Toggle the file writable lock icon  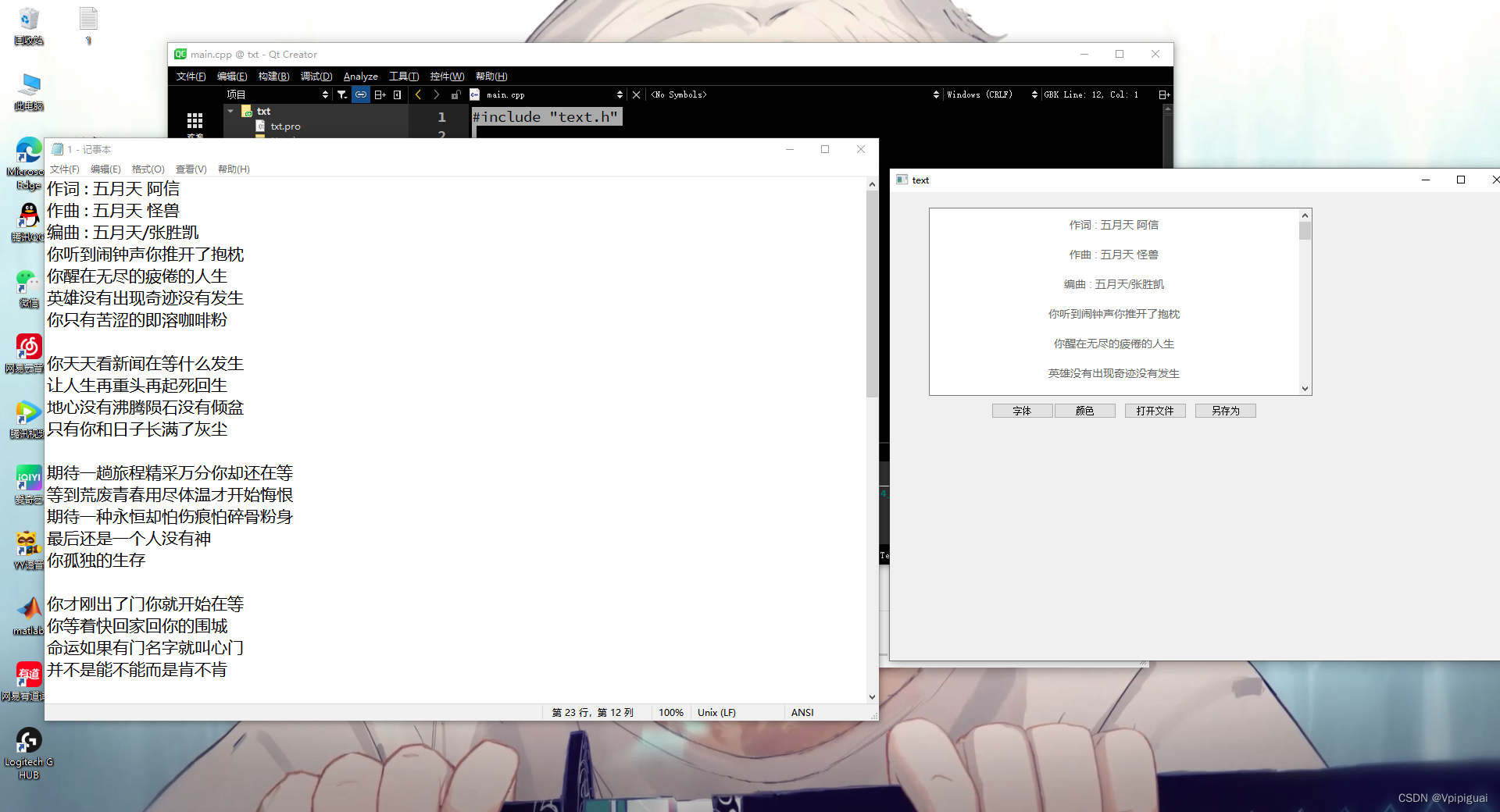pyautogui.click(x=455, y=94)
